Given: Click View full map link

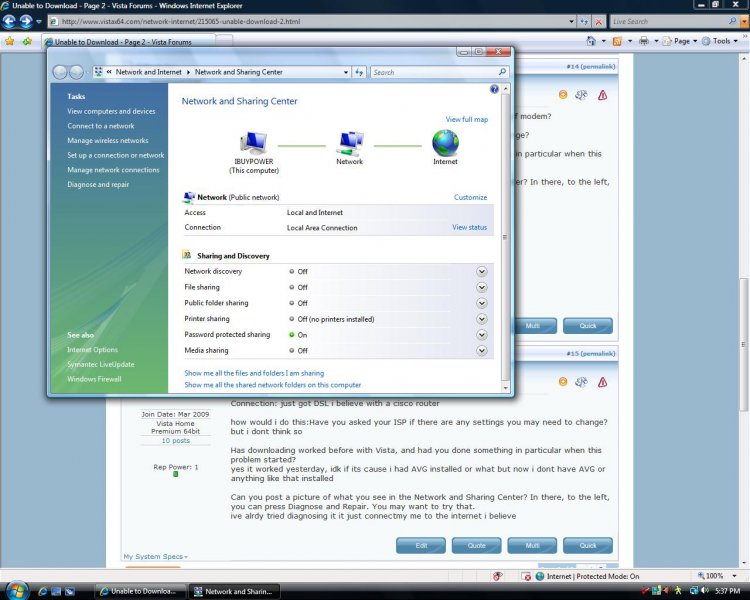Looking at the screenshot, I should tap(467, 119).
